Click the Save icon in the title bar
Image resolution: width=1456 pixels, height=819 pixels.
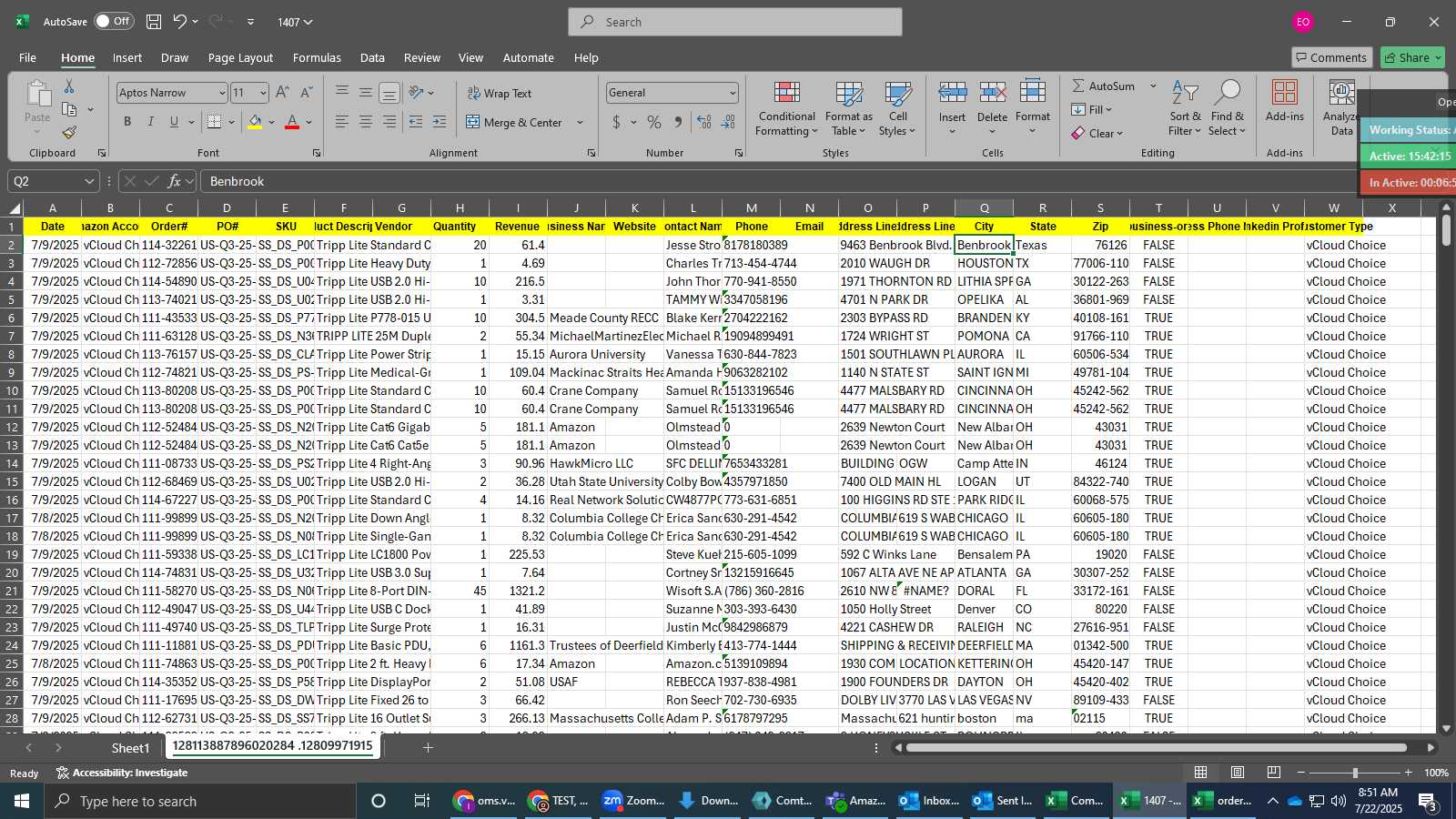coord(154,22)
